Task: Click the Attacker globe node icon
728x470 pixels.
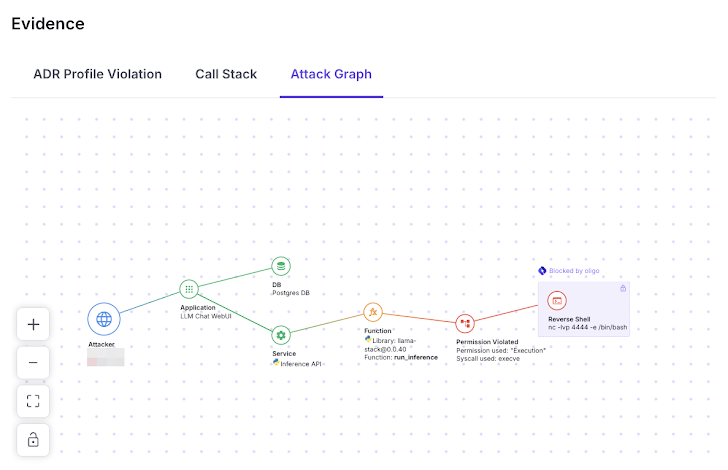Action: click(104, 319)
